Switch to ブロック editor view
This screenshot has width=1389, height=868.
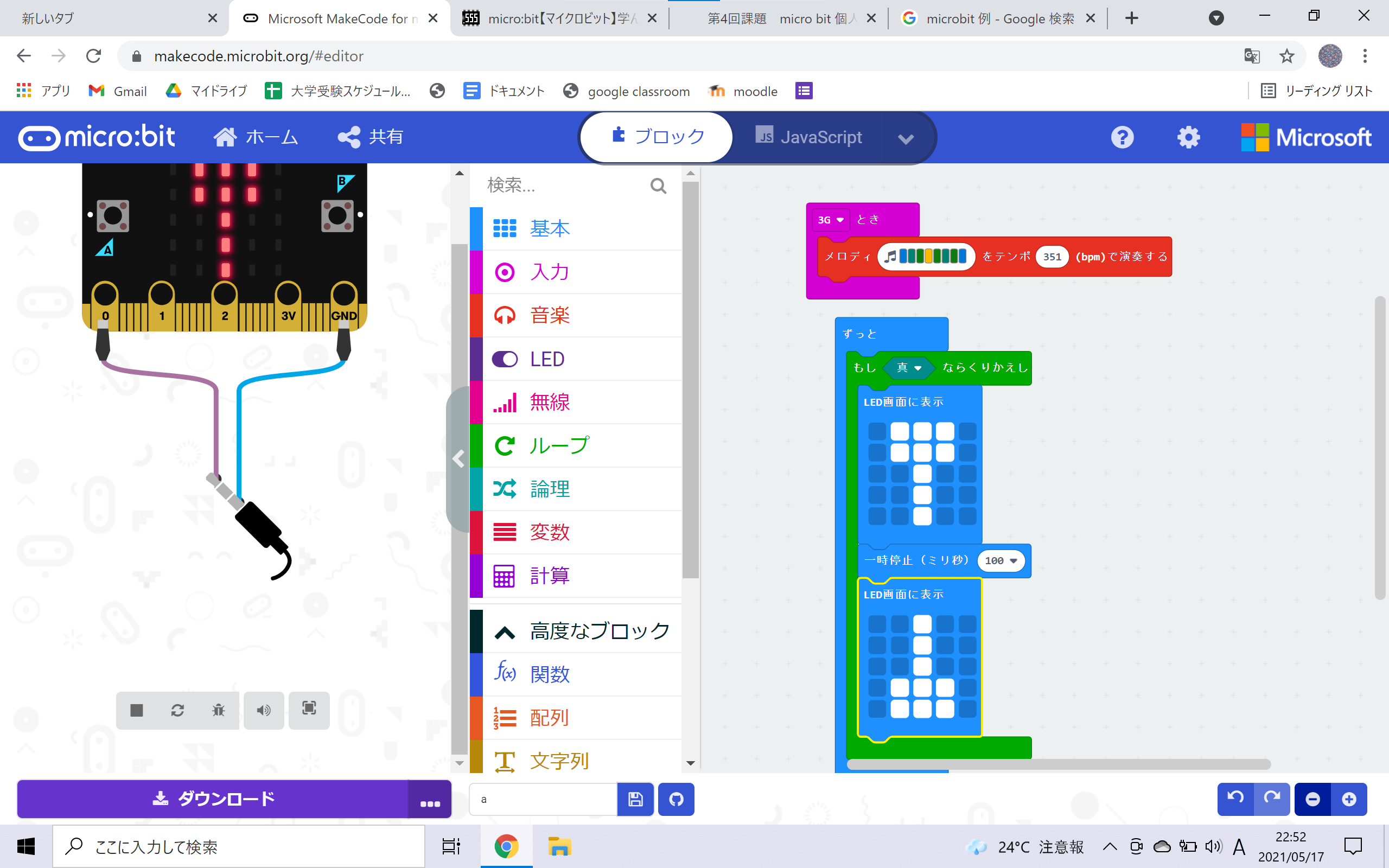click(657, 137)
